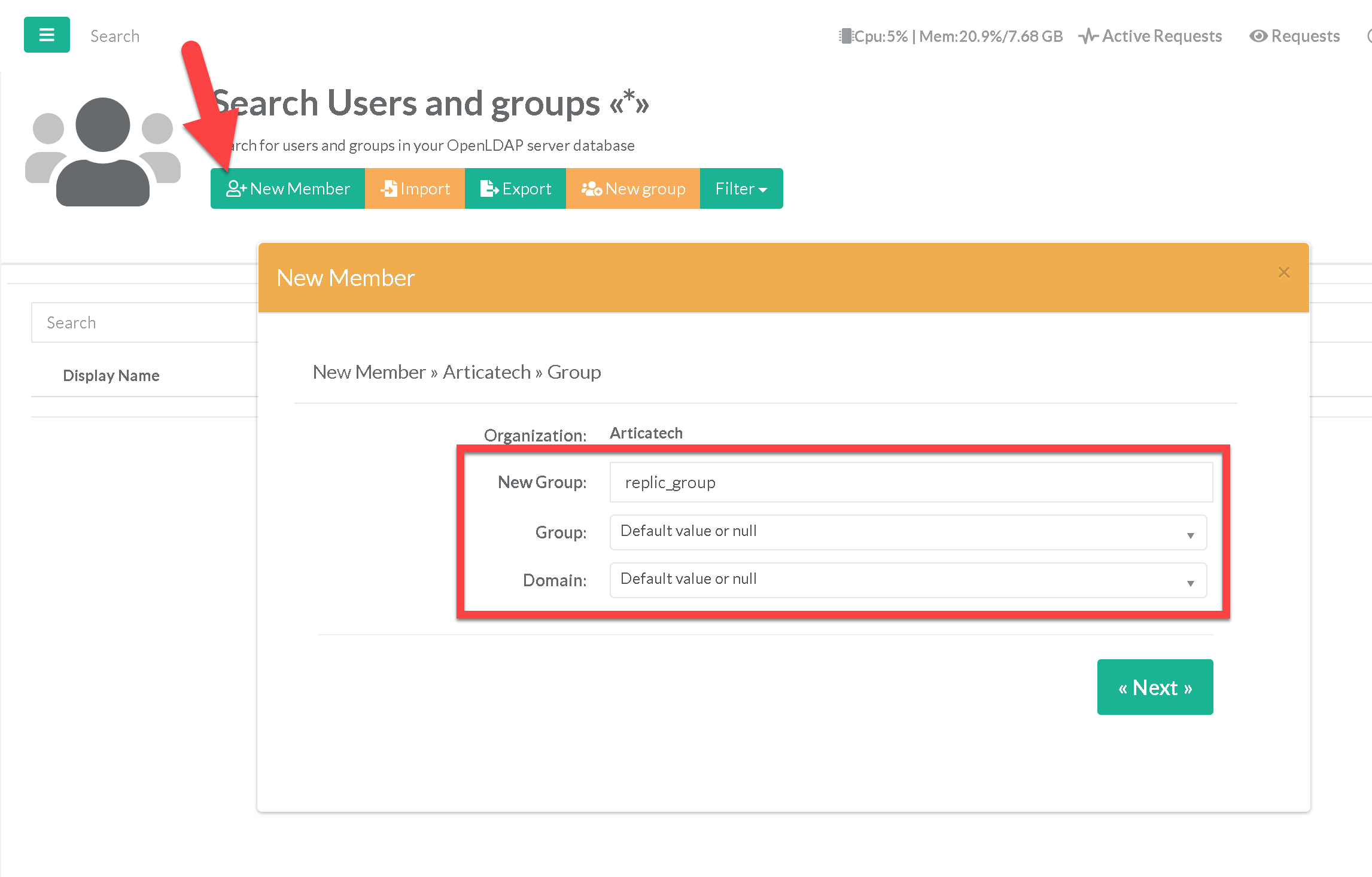The height and width of the screenshot is (877, 1372).
Task: Open the Filter dropdown menu
Action: coord(741,189)
